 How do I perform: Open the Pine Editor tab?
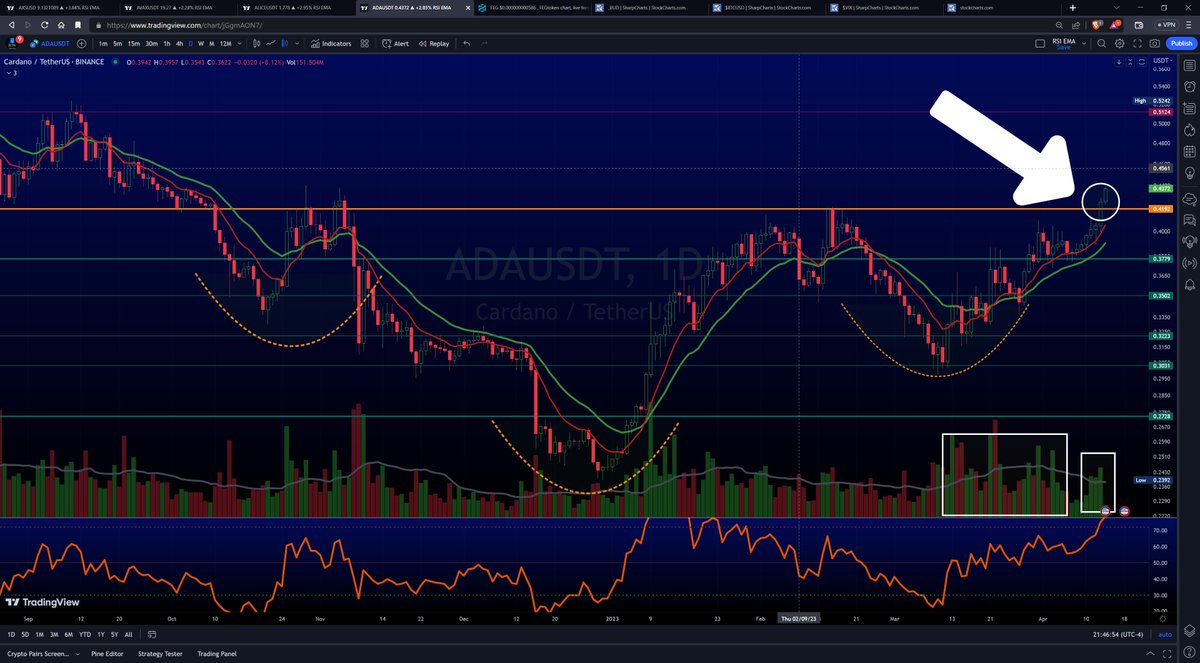tap(108, 653)
